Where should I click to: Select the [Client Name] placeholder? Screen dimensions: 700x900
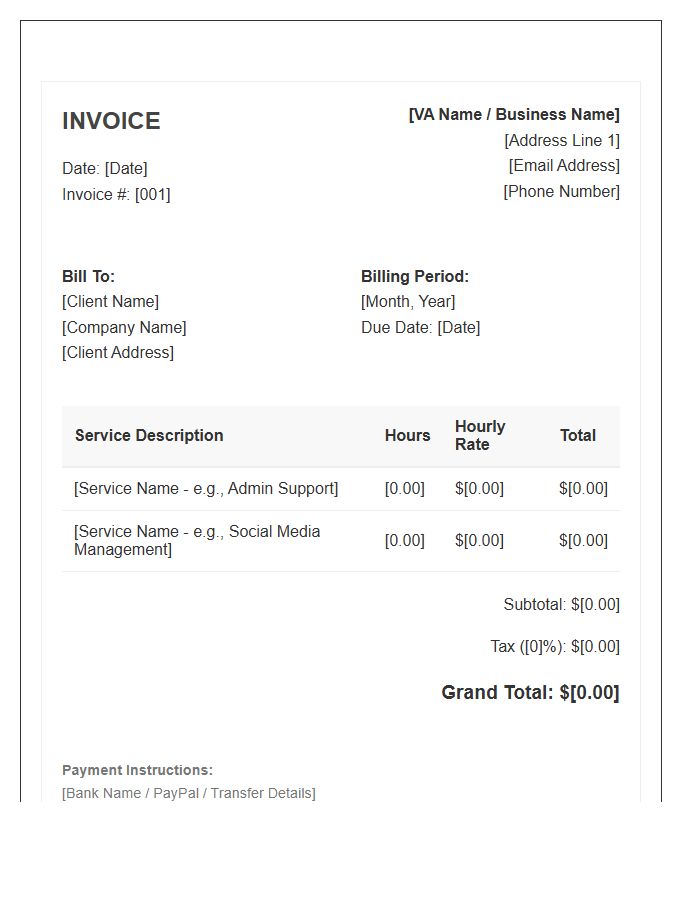pos(111,301)
